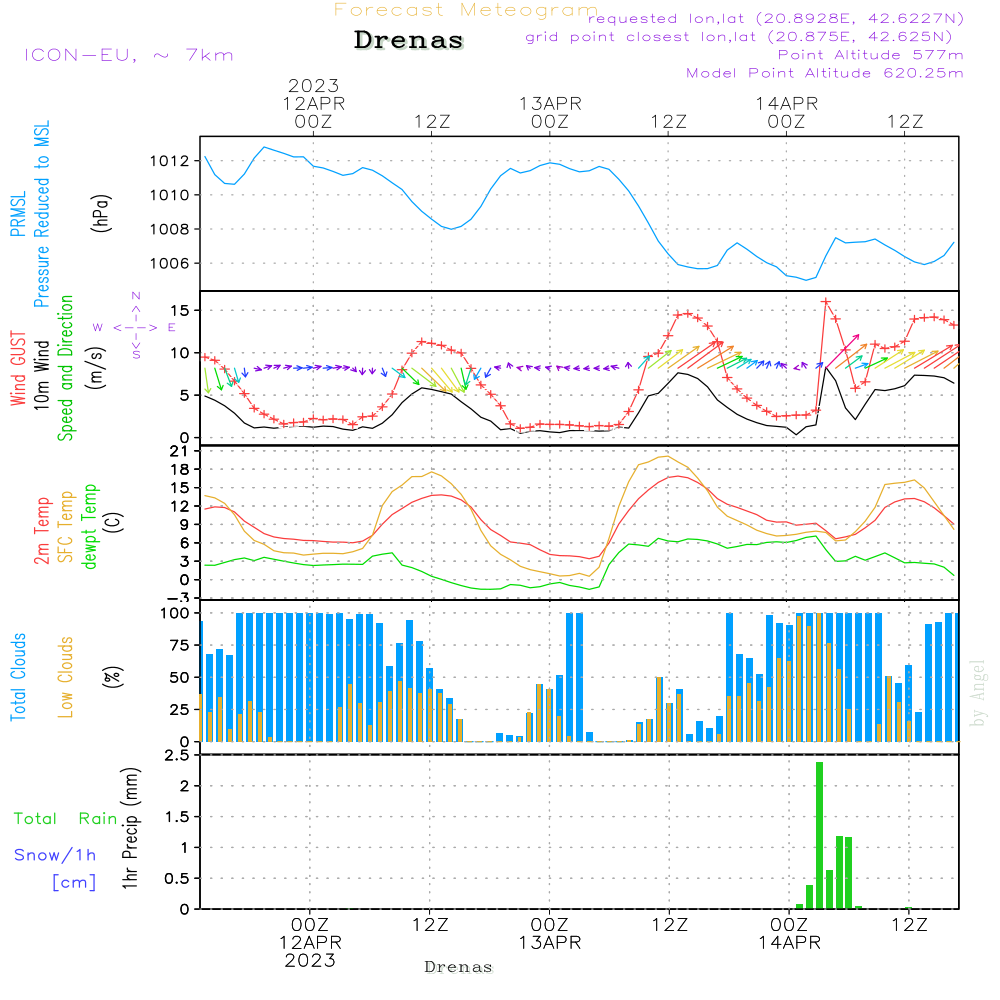Click the ICON-EU ~7km model label
Image resolution: width=1000 pixels, height=1000 pixels.
(x=128, y=55)
